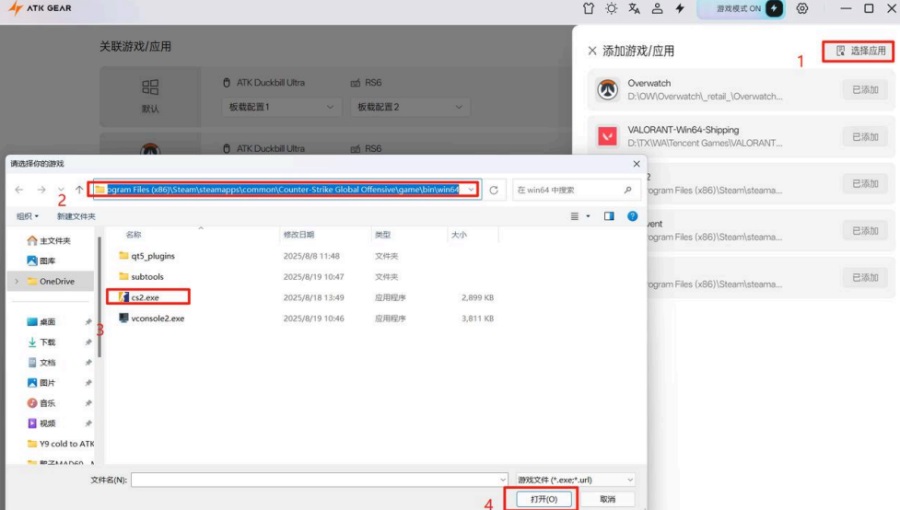The image size is (900, 510).
Task: Open the skin shirt icon in ATK Gear
Action: click(588, 9)
